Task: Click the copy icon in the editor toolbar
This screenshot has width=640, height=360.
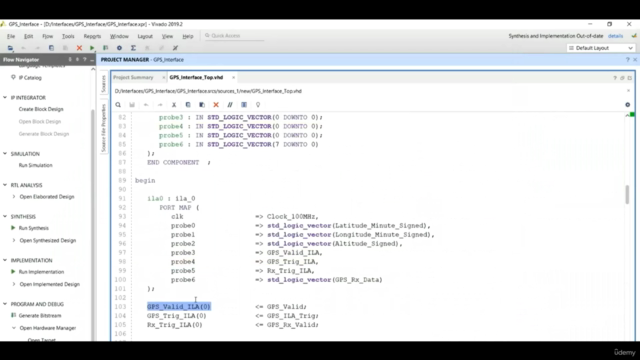Action: [x=188, y=105]
